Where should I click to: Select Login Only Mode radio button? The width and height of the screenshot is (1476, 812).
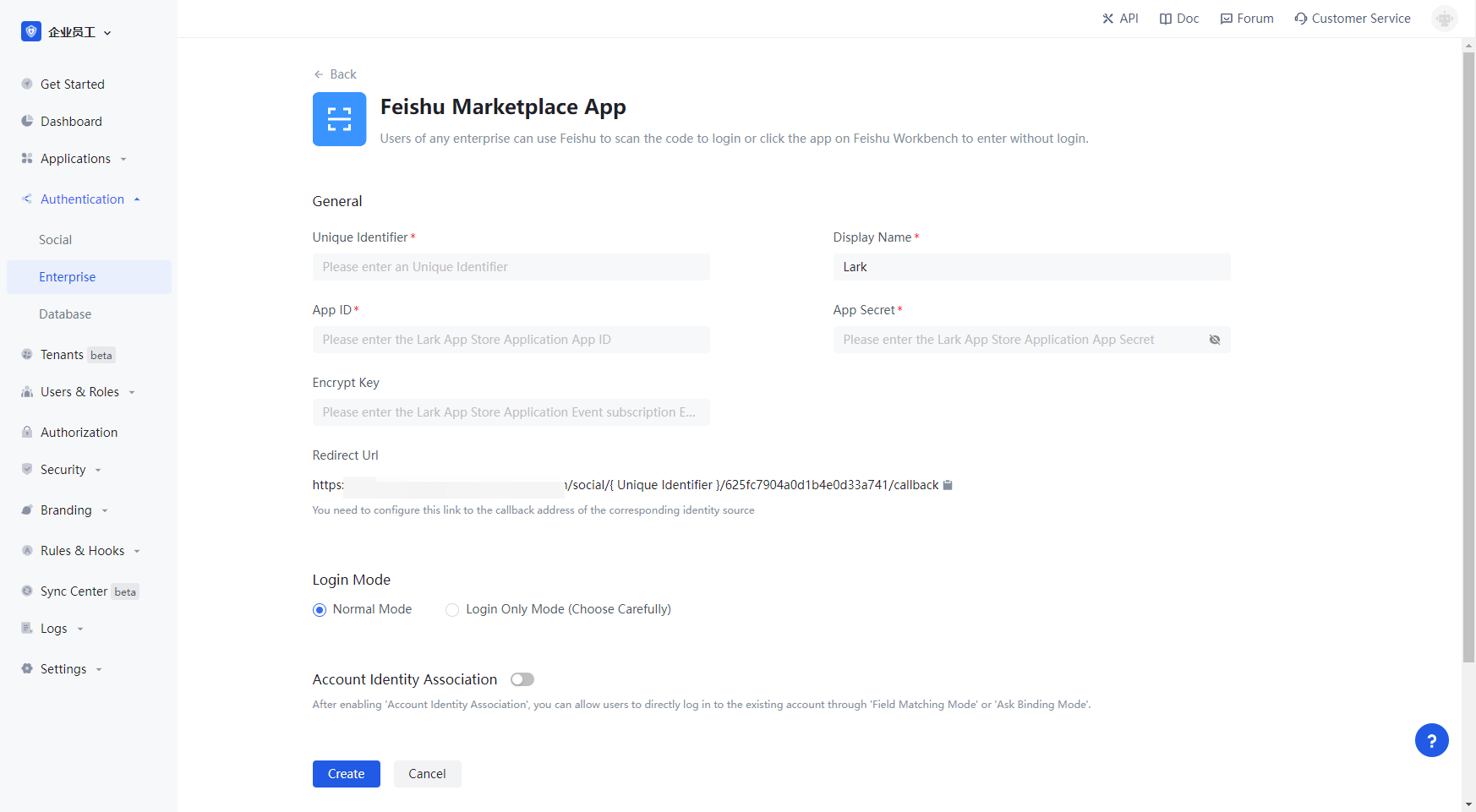(x=452, y=609)
